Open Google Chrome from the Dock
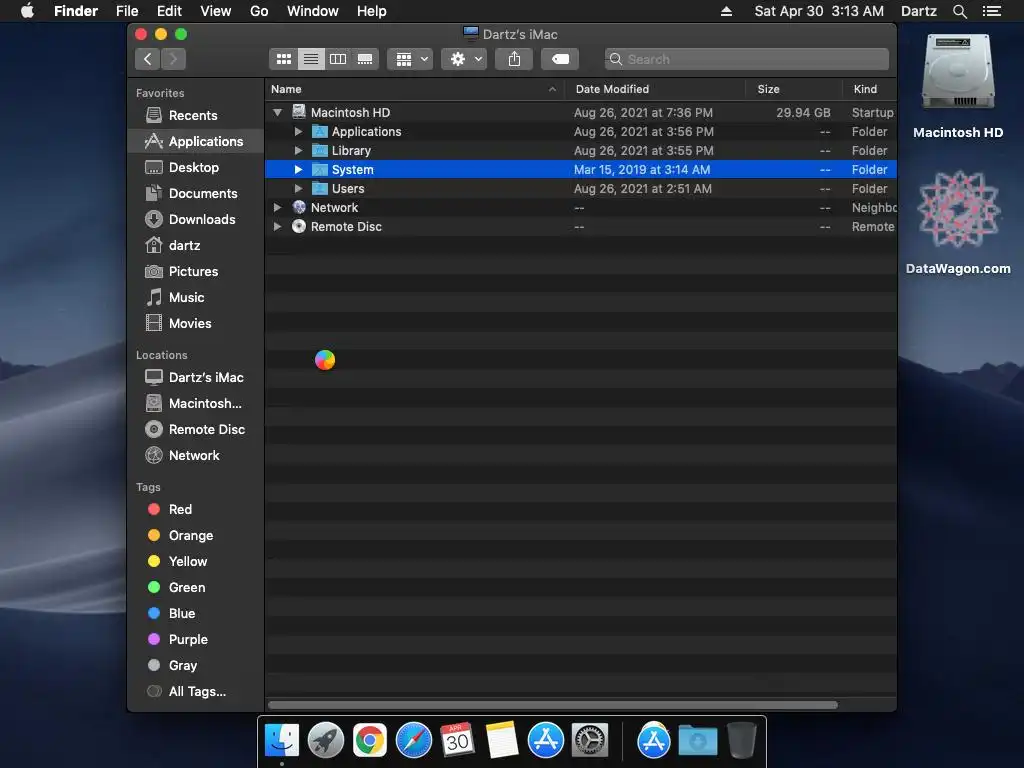Image resolution: width=1024 pixels, height=768 pixels. (x=370, y=741)
